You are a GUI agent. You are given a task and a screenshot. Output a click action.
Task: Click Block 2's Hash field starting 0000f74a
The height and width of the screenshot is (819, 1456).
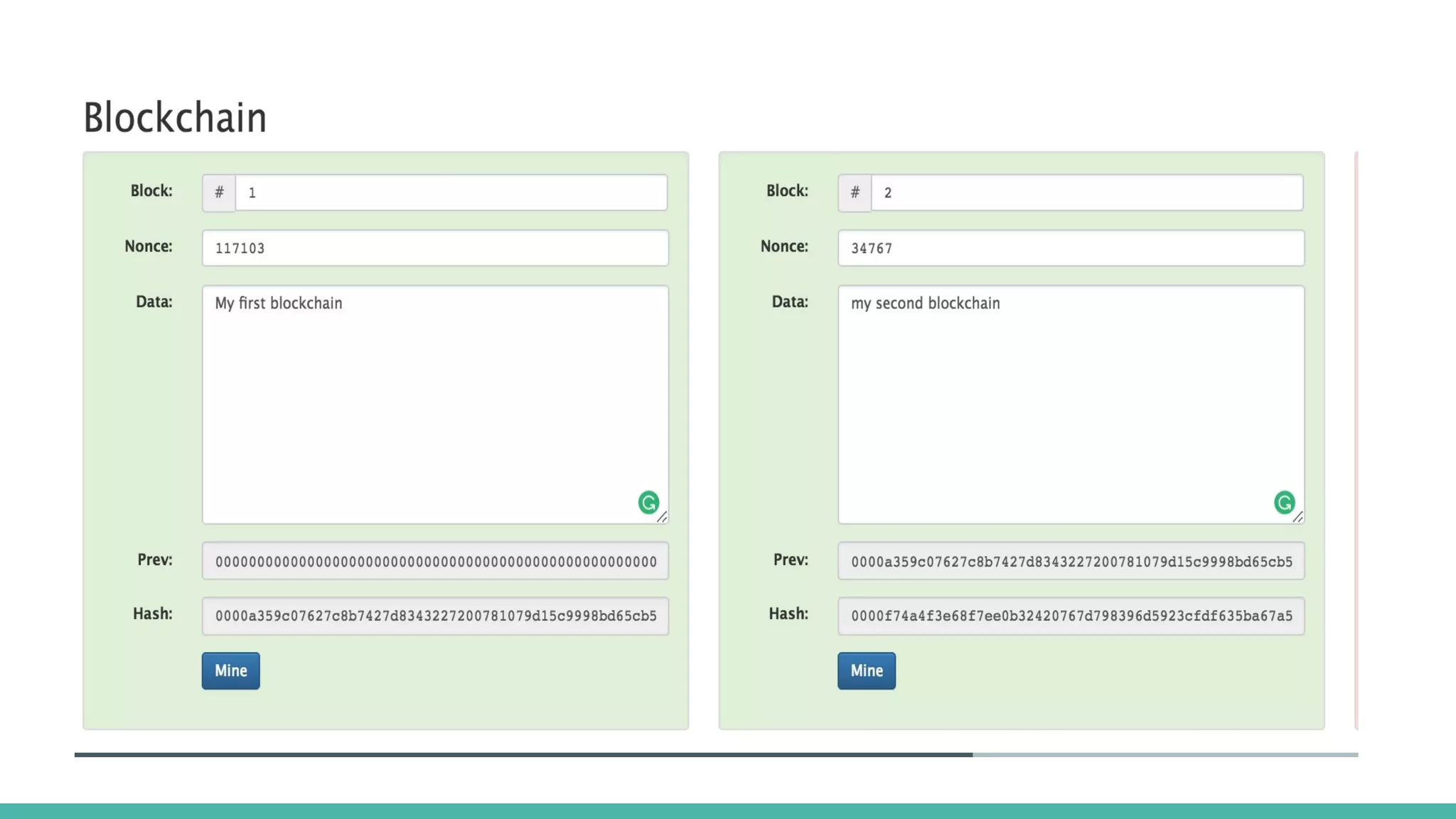tap(1071, 616)
